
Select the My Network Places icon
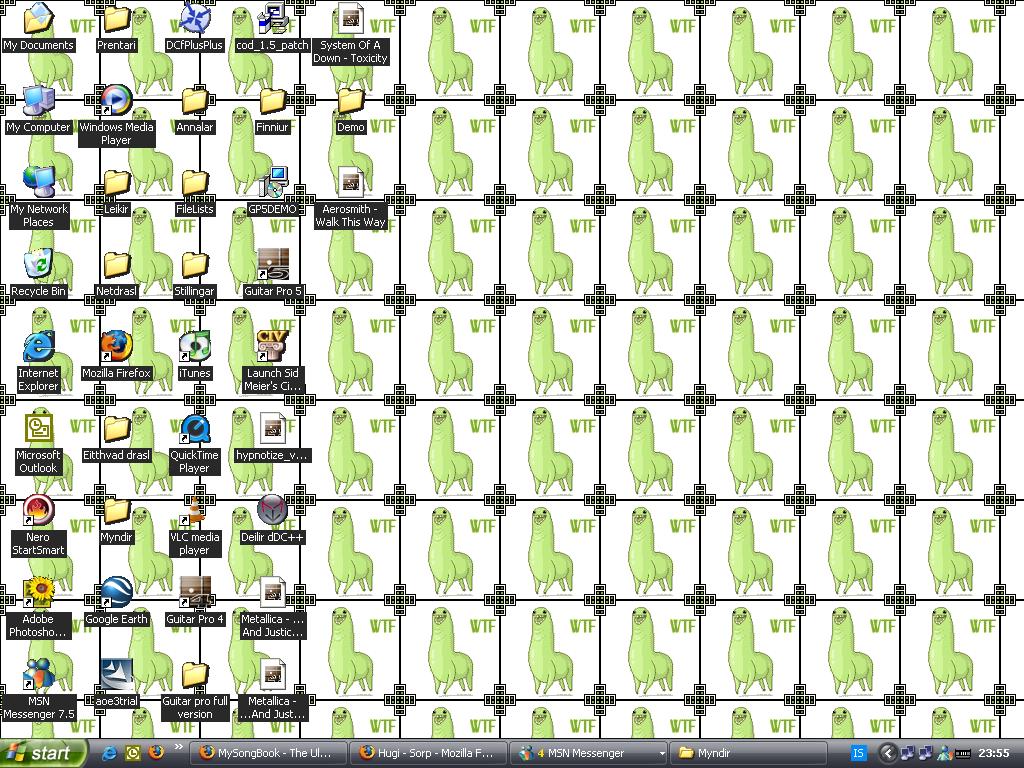39,197
